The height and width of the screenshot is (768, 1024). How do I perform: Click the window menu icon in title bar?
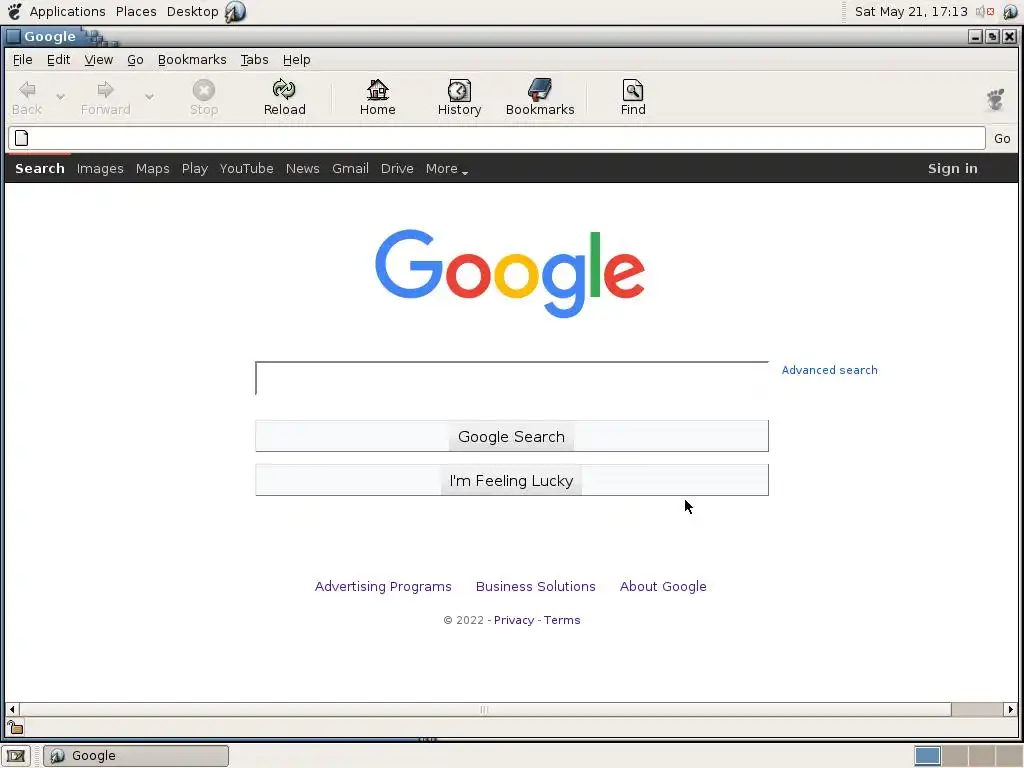coord(13,37)
